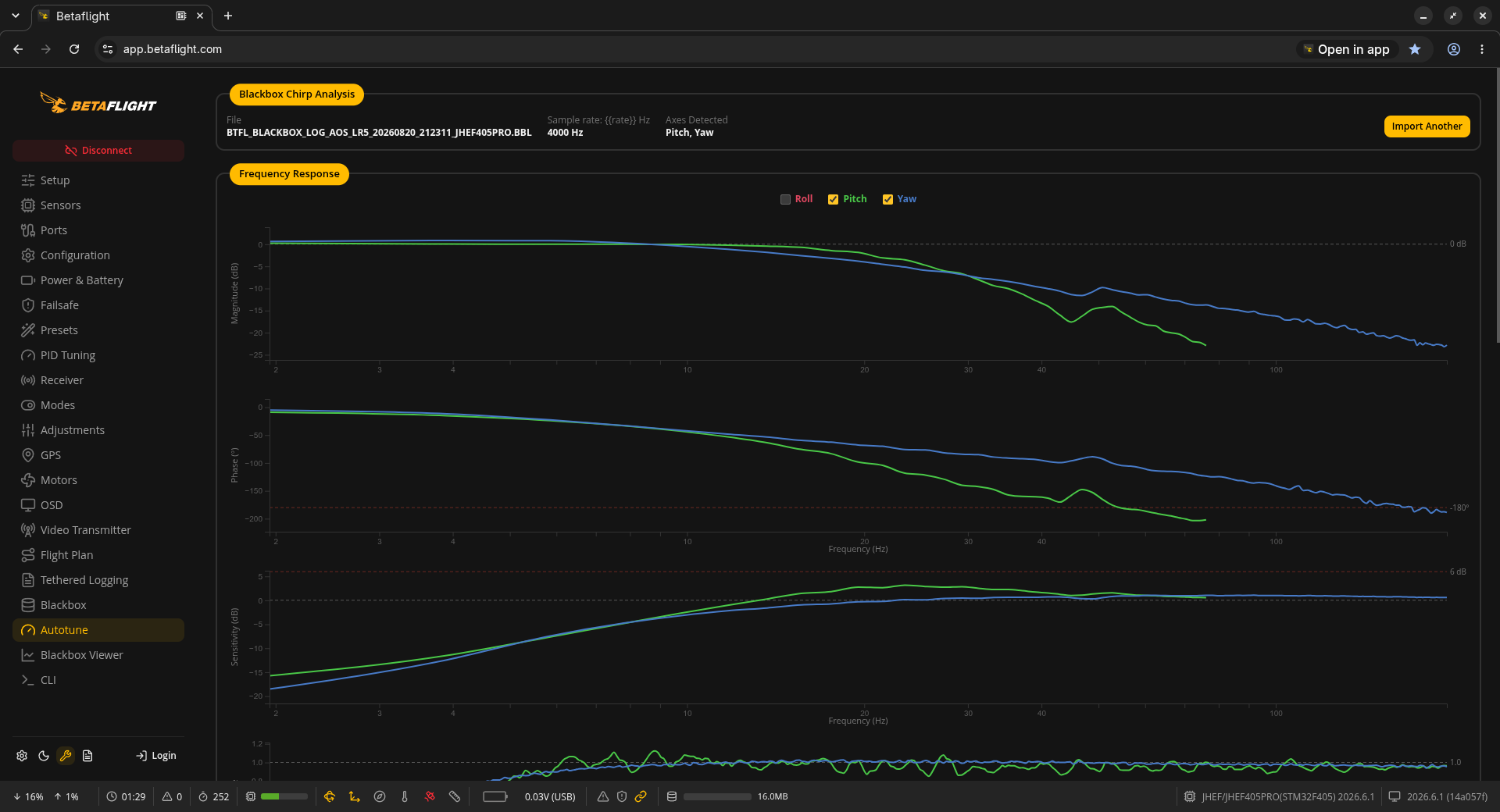
Task: Click the Disconnect button
Action: click(x=98, y=151)
